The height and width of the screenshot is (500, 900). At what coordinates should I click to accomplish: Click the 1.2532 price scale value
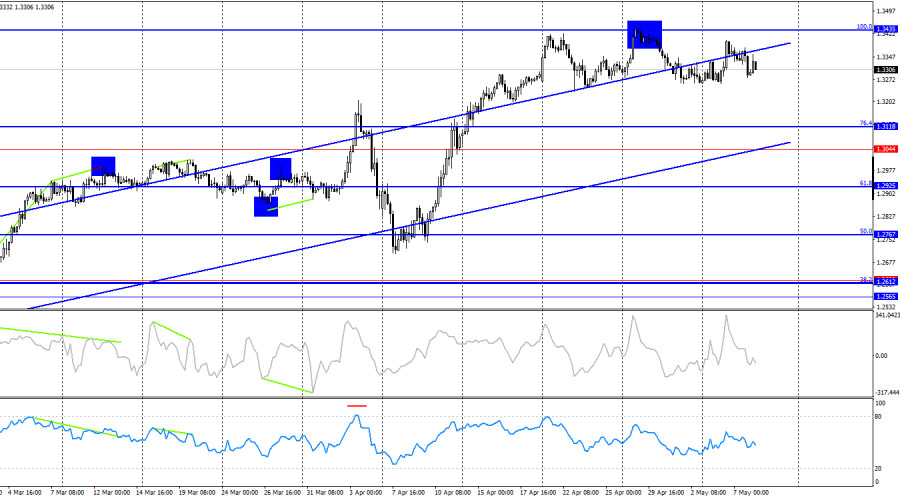point(886,307)
